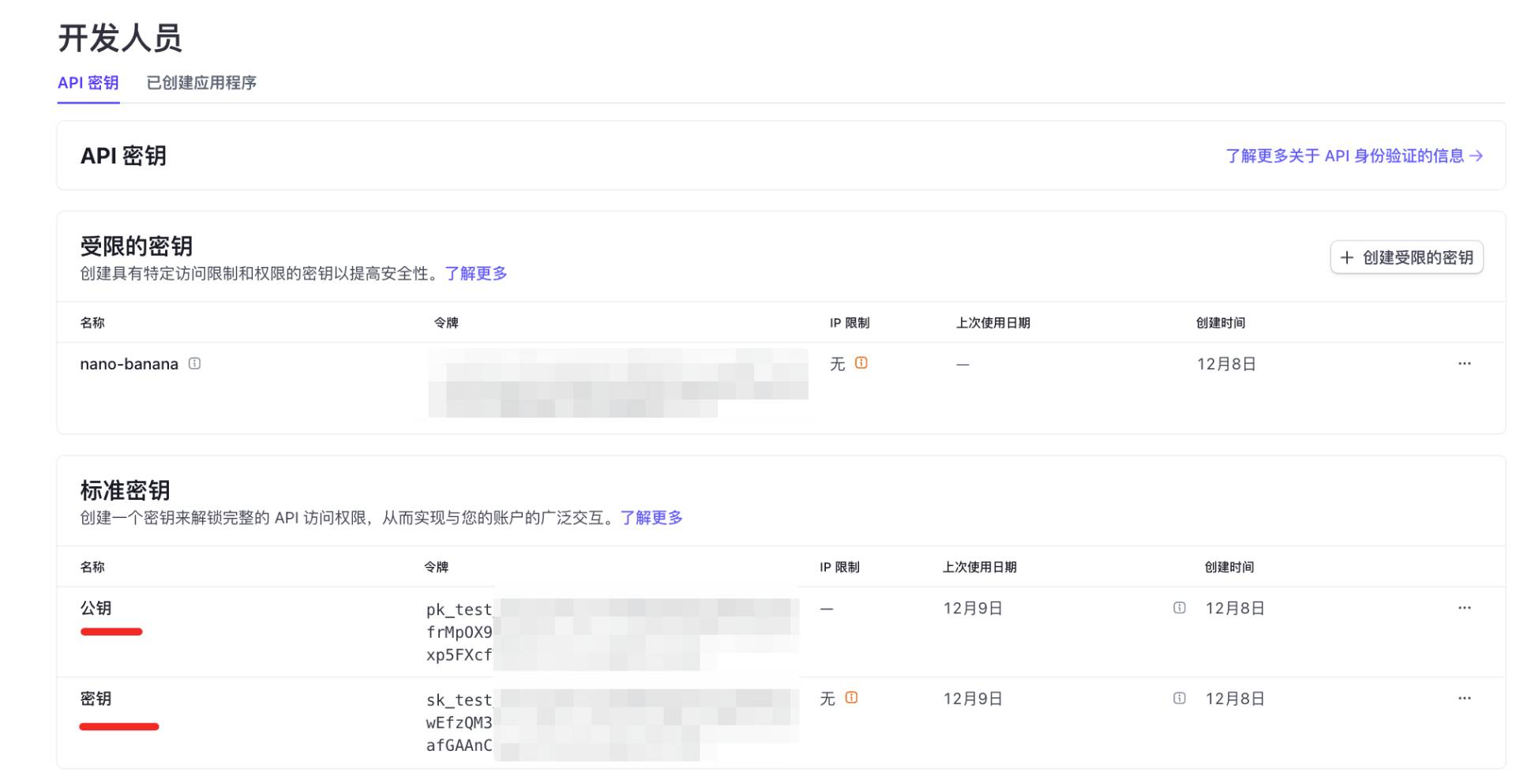Screen dimensions: 1516x784
Task: Click the info icon beside nano-banana
Action: (194, 364)
